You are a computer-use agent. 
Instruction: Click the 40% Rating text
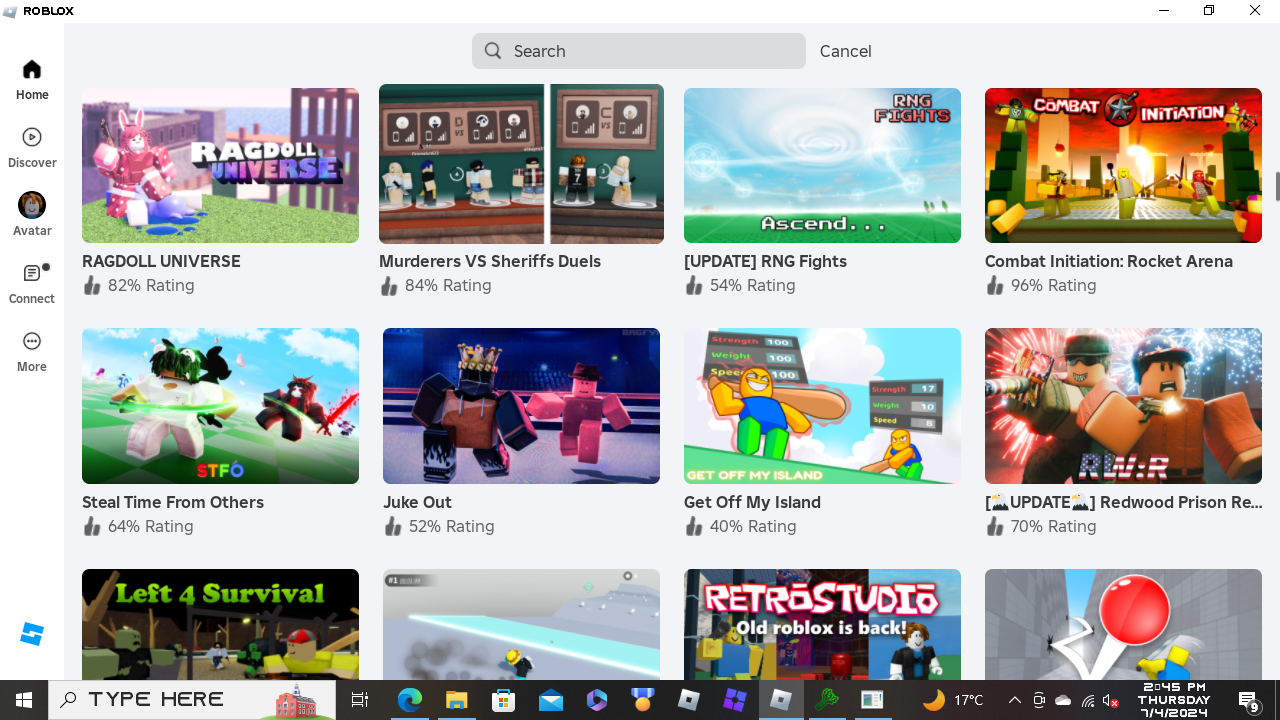(x=753, y=526)
